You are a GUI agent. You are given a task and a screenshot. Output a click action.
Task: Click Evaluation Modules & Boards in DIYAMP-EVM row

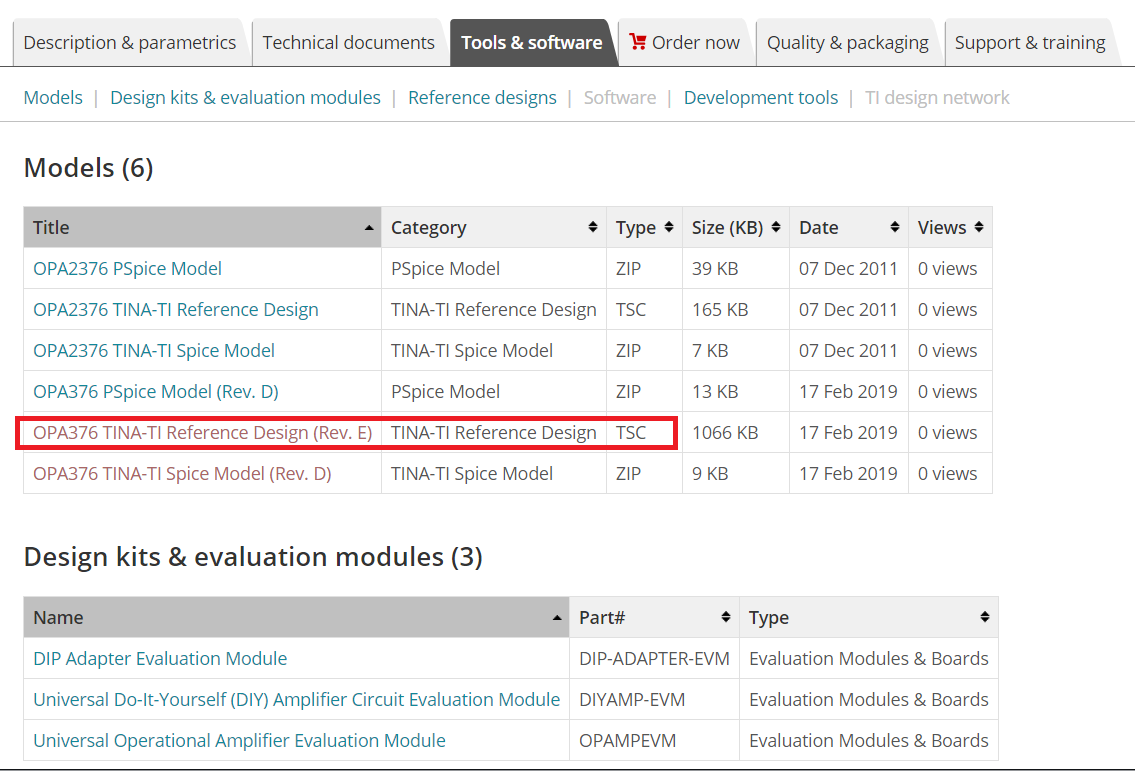(869, 700)
